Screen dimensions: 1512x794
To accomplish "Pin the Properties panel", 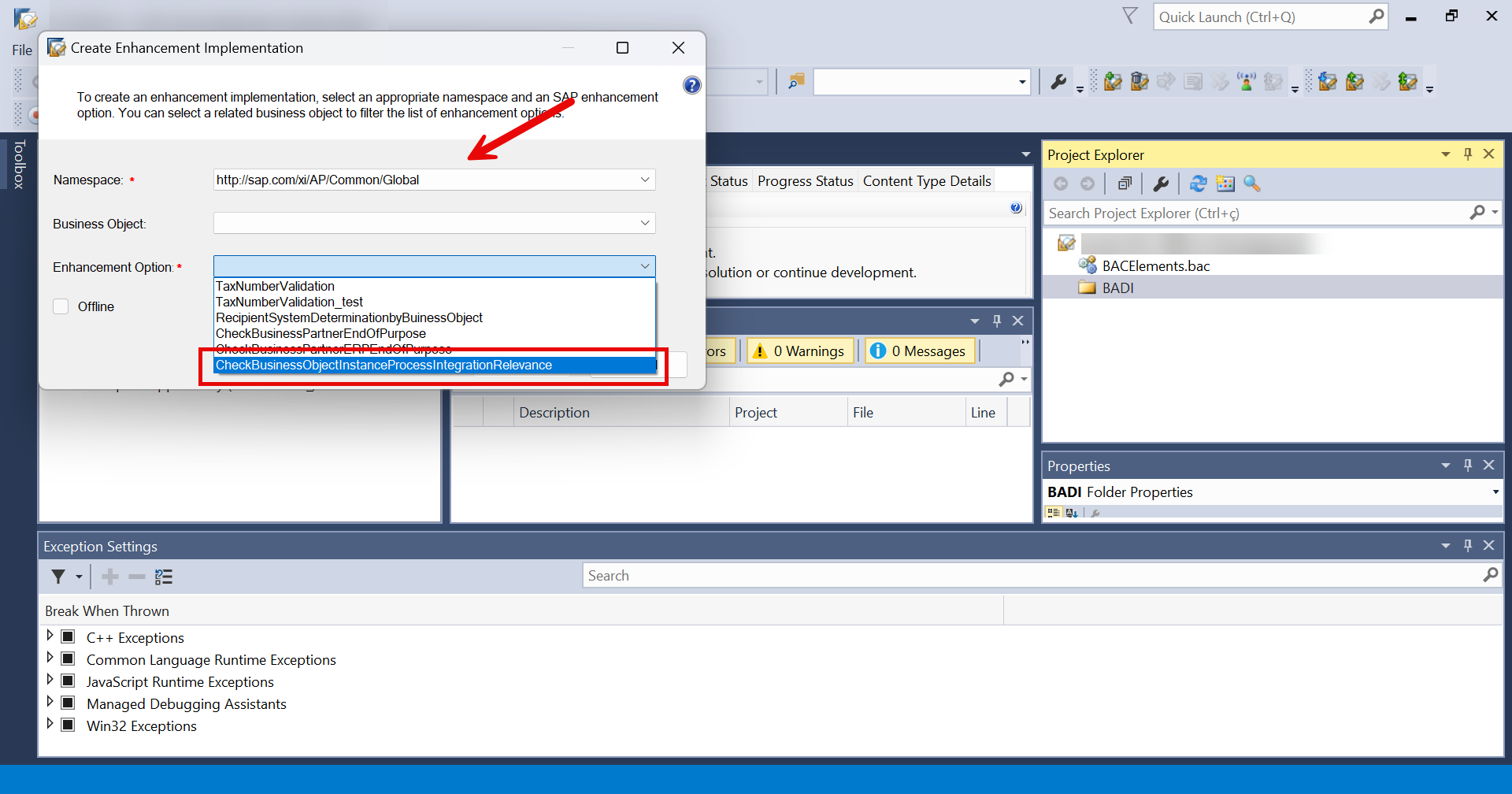I will 1468,466.
